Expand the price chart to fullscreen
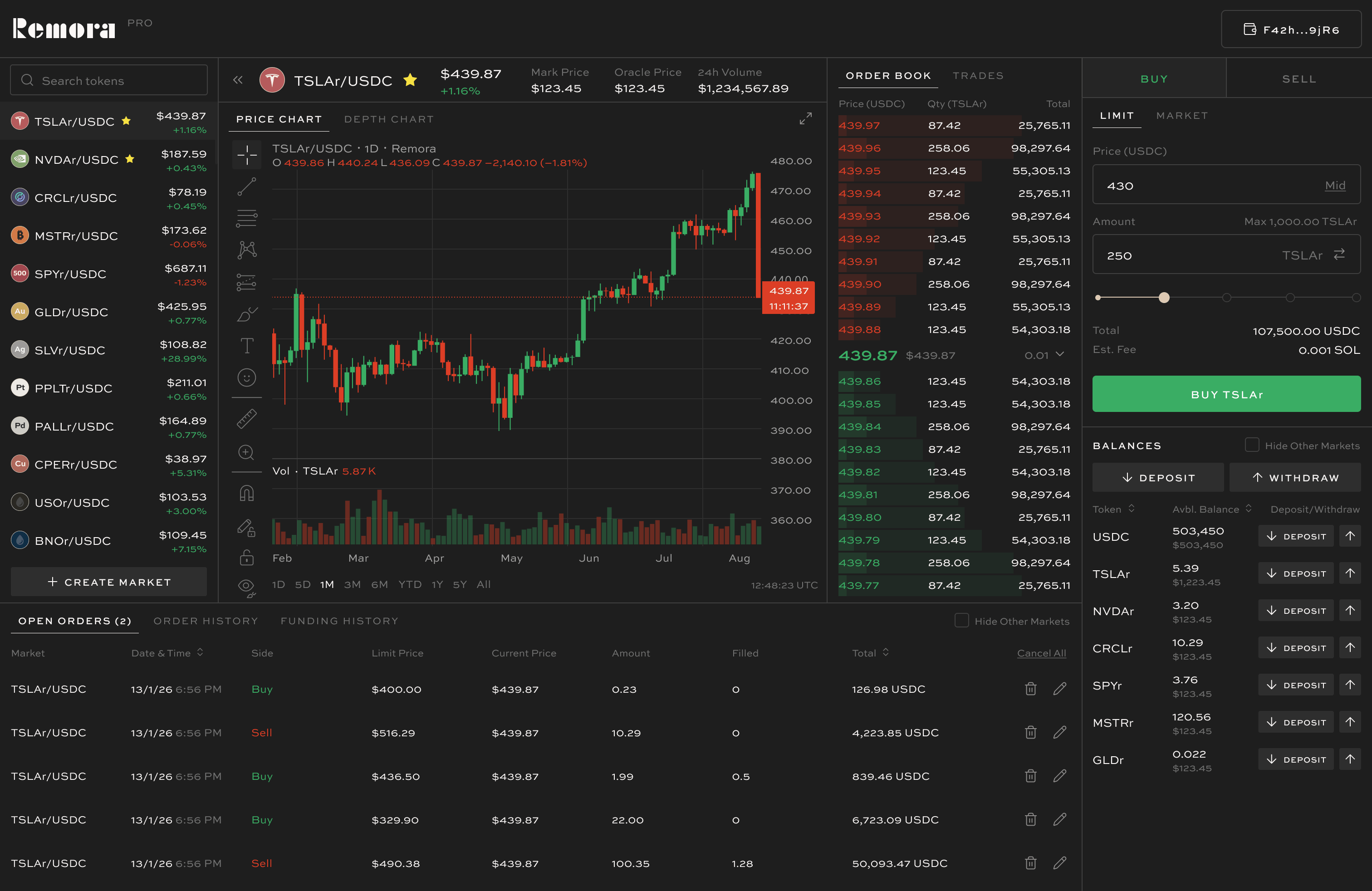 pyautogui.click(x=805, y=119)
